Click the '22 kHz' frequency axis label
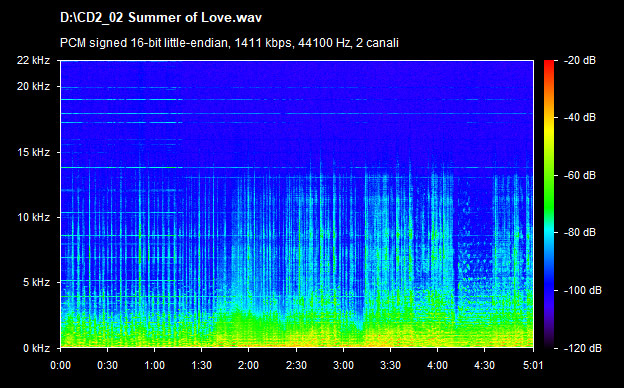This screenshot has width=624, height=388. point(33,60)
